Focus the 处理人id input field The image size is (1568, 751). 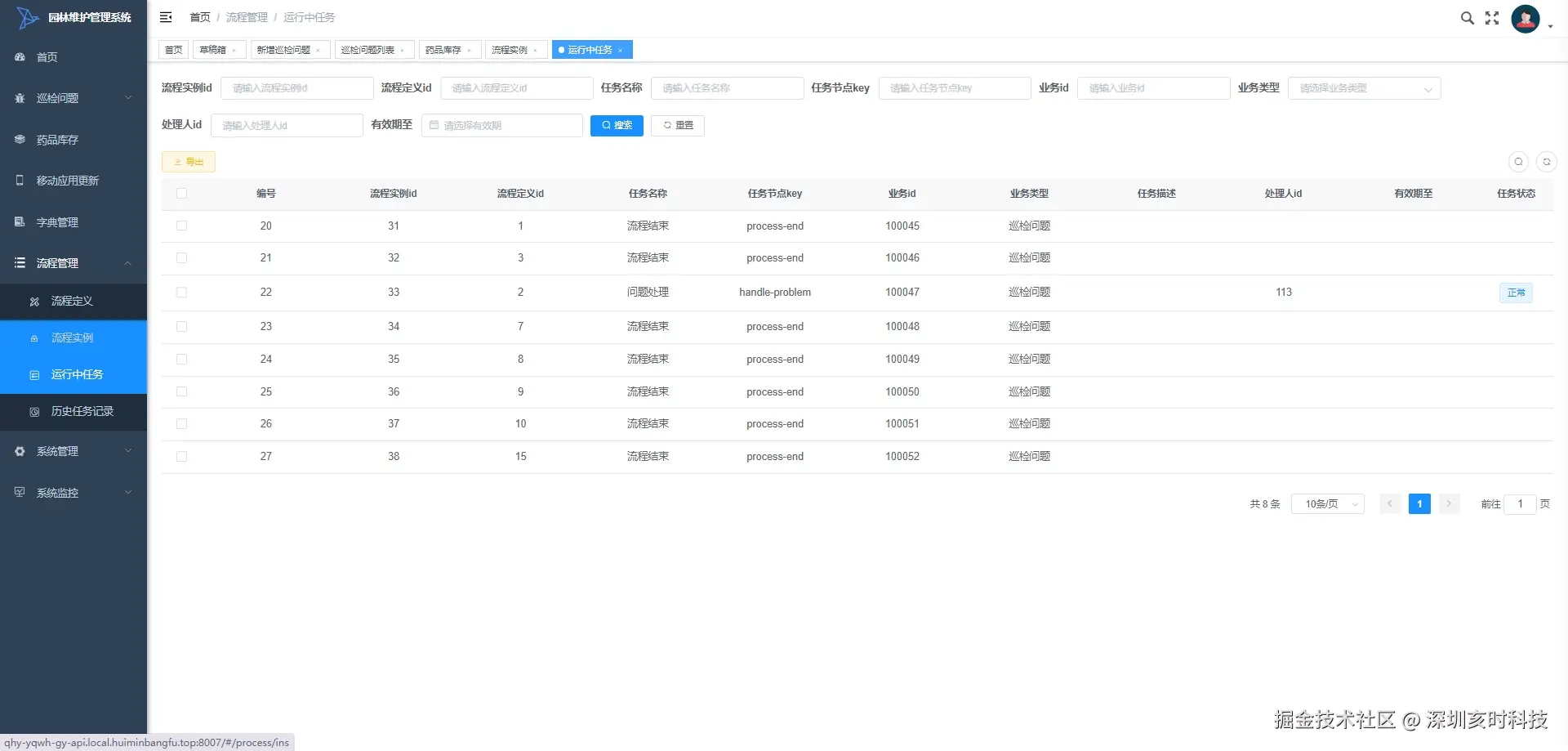[x=287, y=125]
